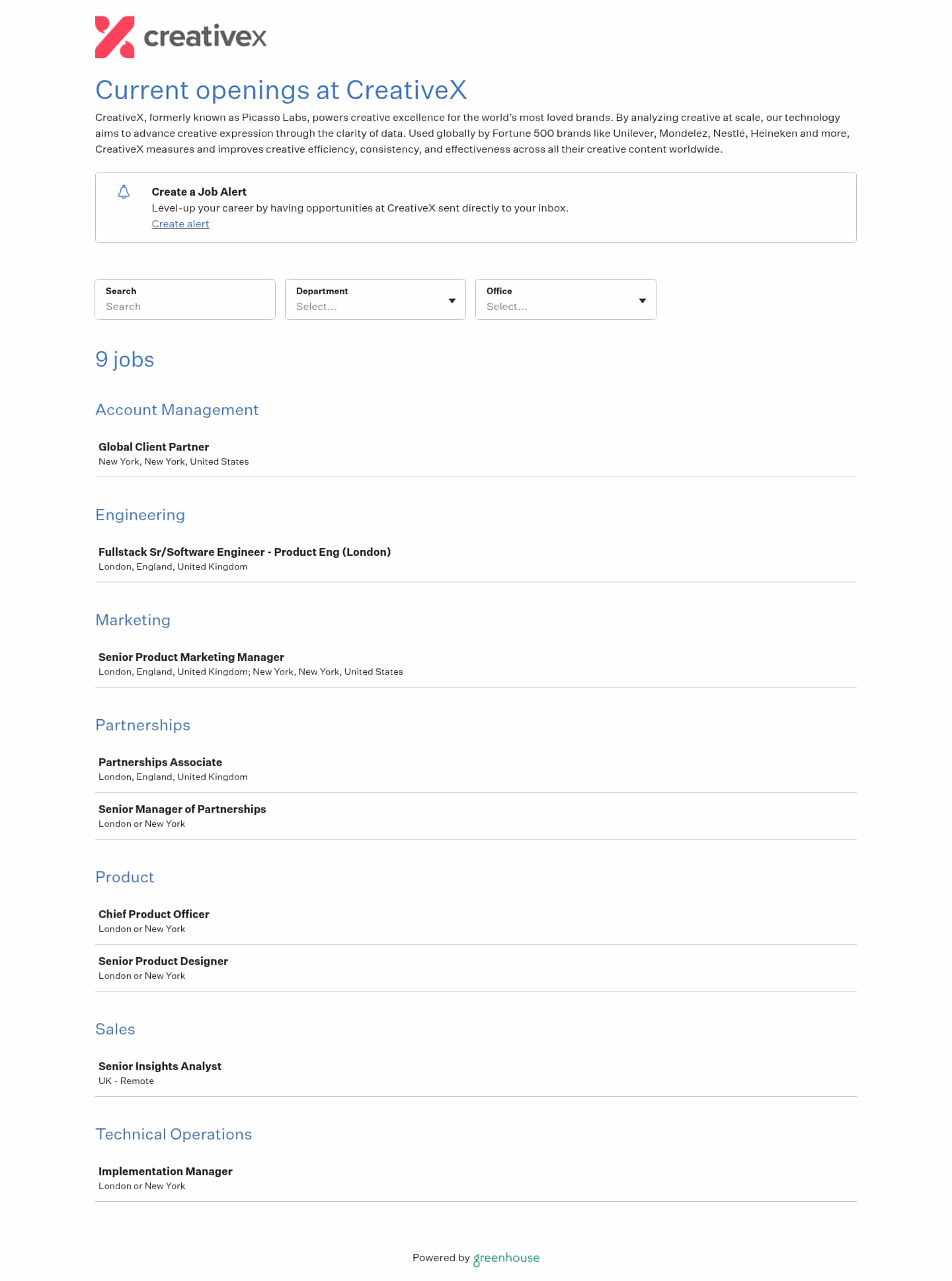Click the Greenhouse logo at page bottom
Screen dimensions: 952x1281
506,1257
